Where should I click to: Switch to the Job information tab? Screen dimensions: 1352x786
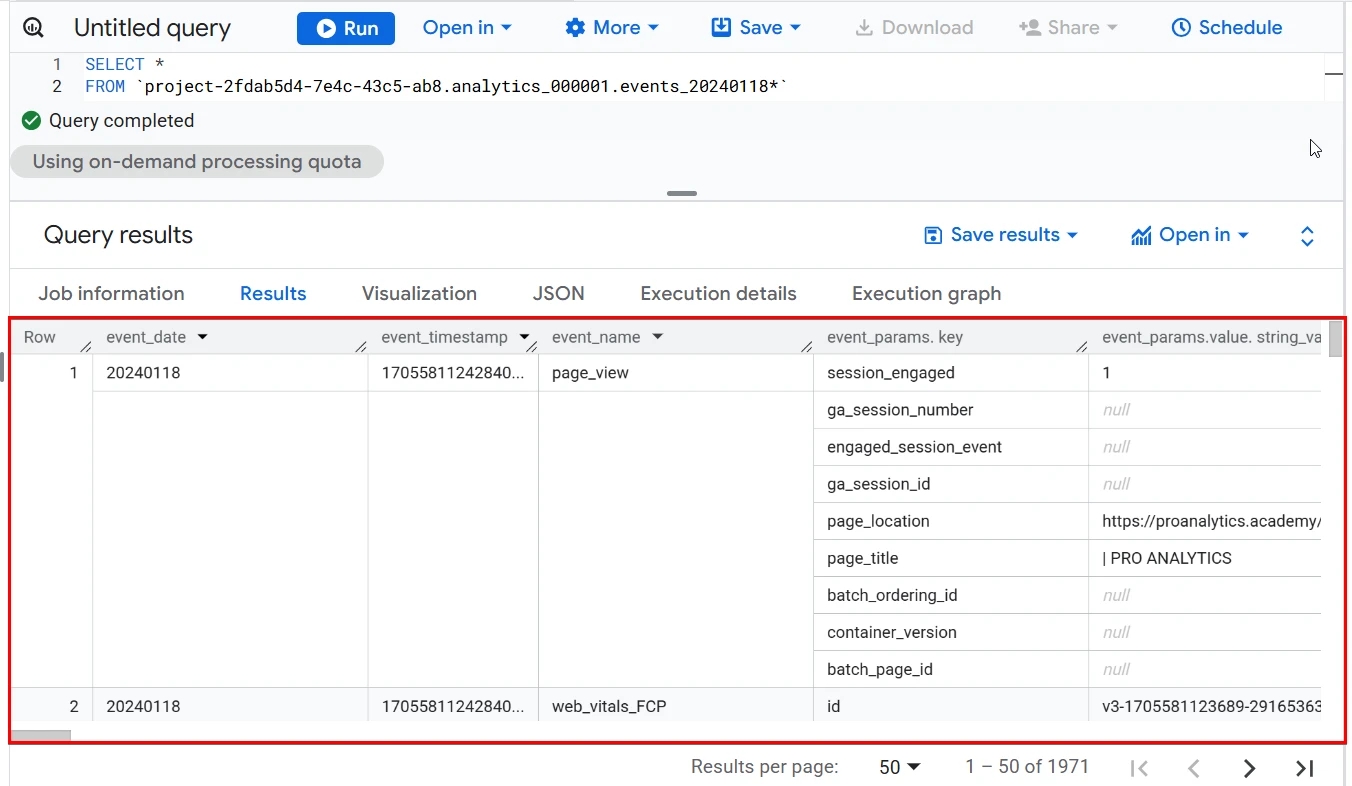pos(111,294)
